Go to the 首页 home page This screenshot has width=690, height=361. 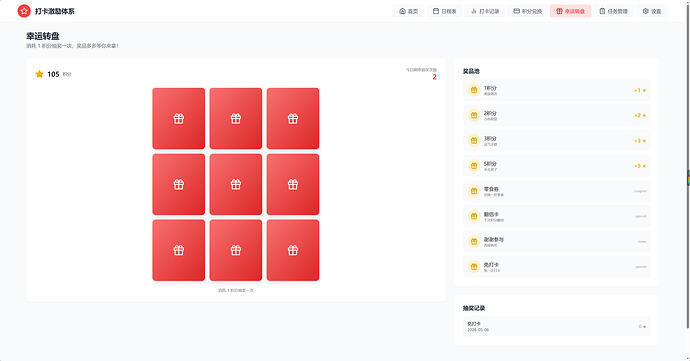coord(408,11)
